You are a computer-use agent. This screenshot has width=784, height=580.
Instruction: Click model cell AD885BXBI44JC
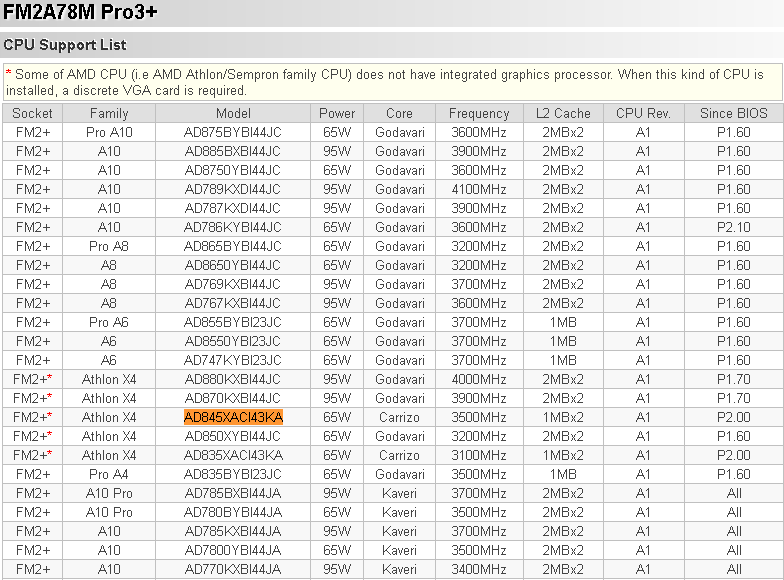click(x=233, y=152)
